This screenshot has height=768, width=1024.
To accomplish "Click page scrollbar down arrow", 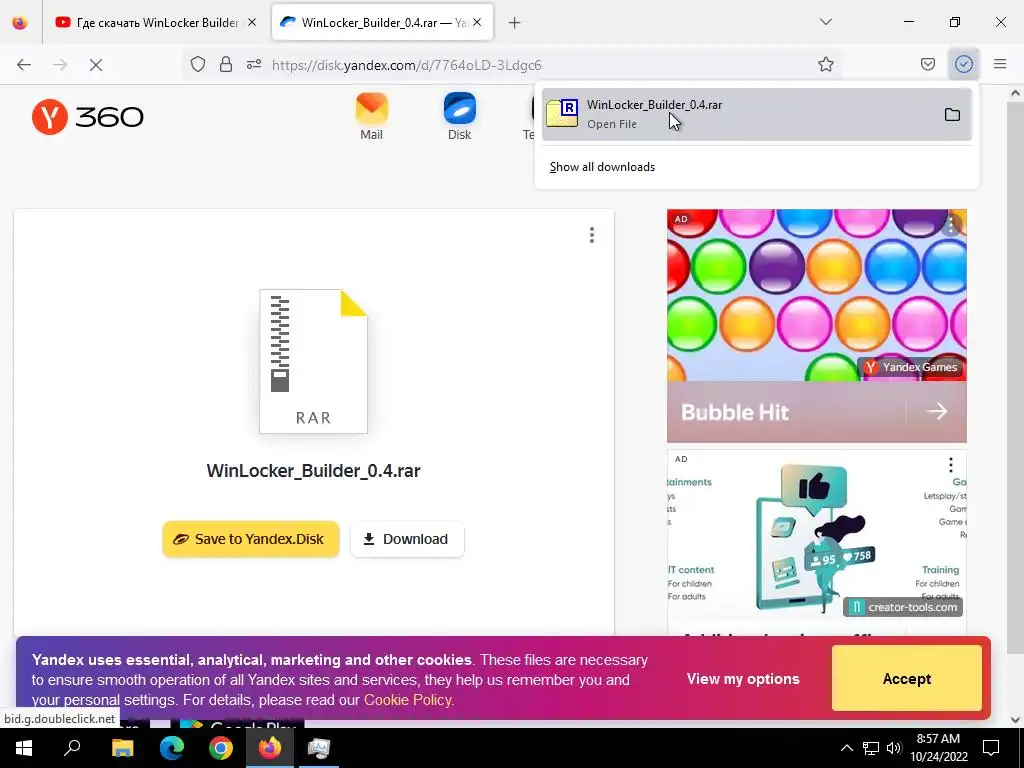I will [x=1015, y=720].
